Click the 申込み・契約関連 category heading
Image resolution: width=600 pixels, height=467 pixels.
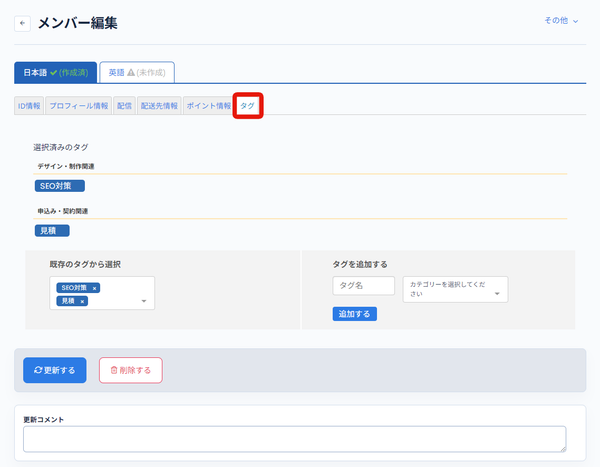click(x=63, y=211)
